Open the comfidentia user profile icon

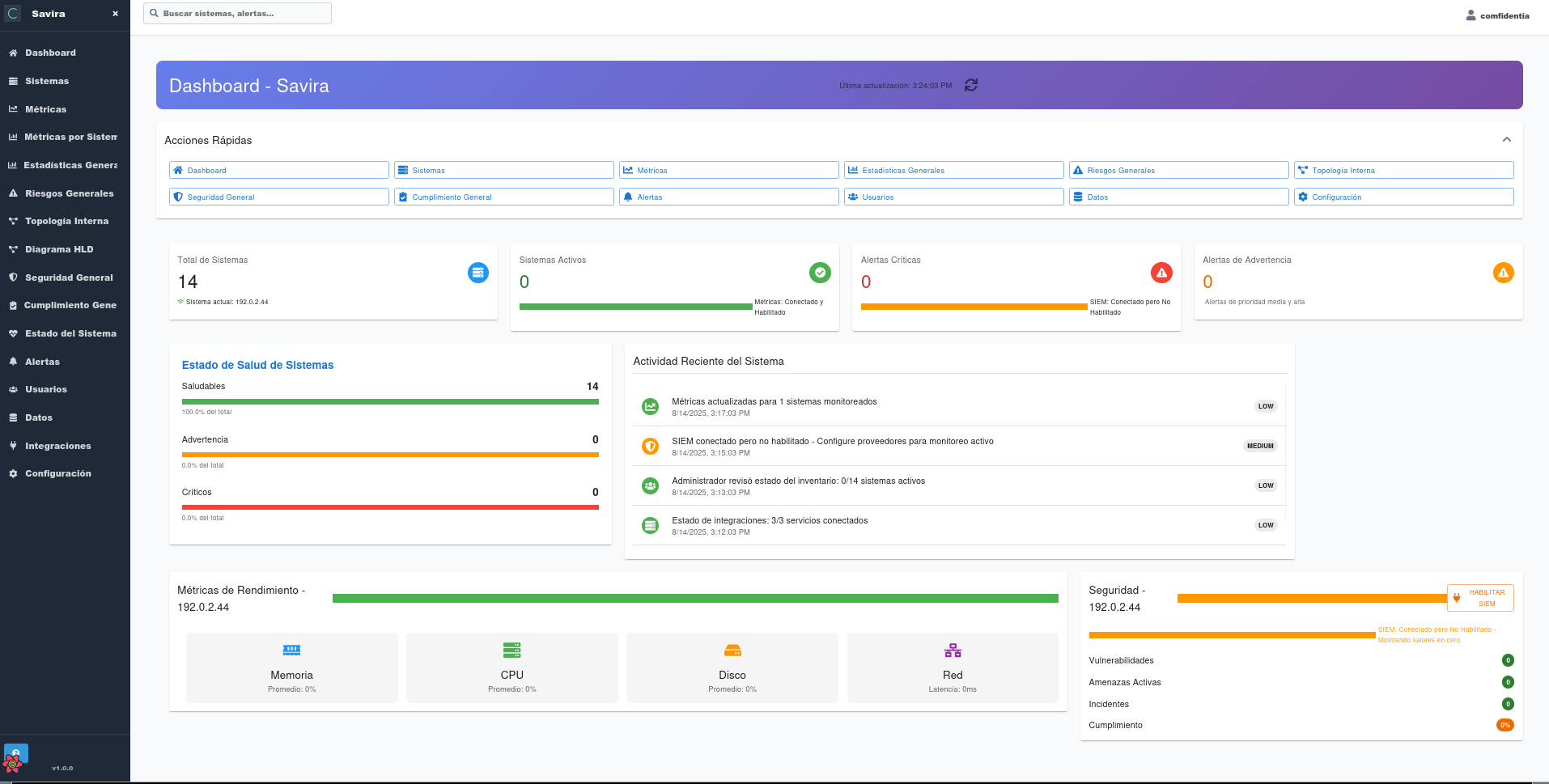[1470, 14]
